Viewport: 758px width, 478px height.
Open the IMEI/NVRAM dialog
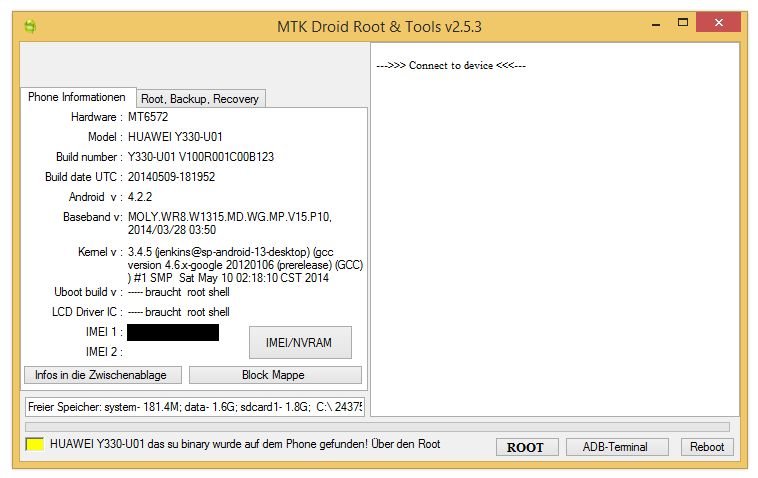pos(300,343)
